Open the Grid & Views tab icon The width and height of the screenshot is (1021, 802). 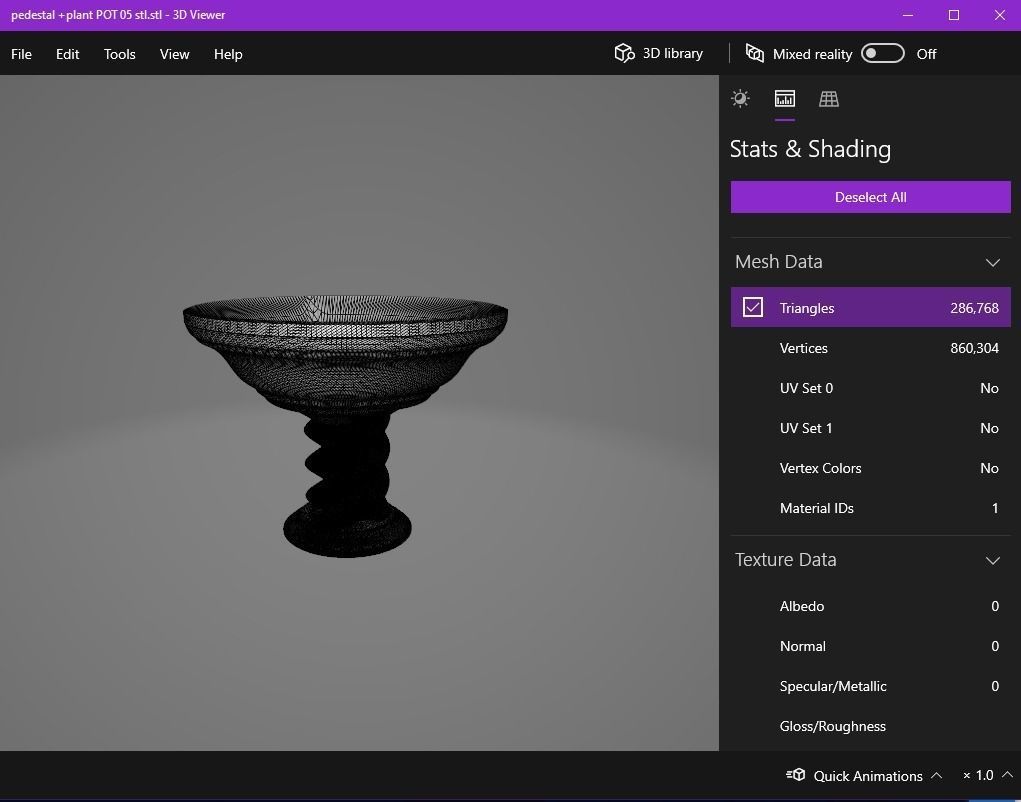(829, 99)
